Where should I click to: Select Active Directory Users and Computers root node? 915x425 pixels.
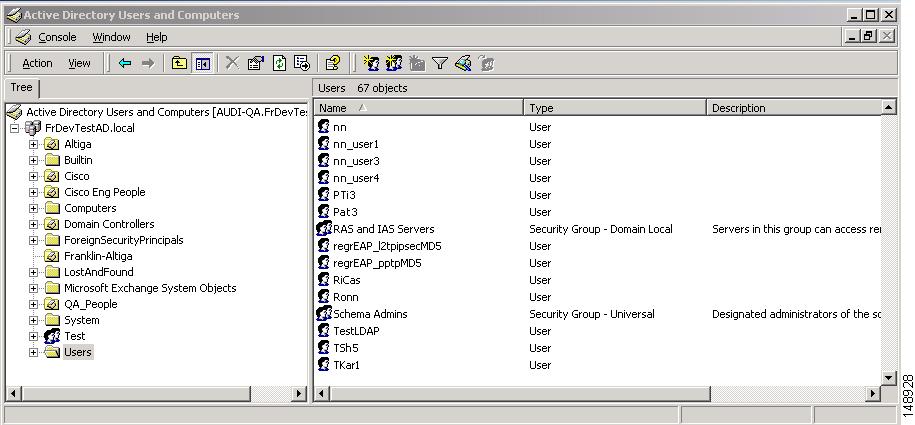pos(166,112)
